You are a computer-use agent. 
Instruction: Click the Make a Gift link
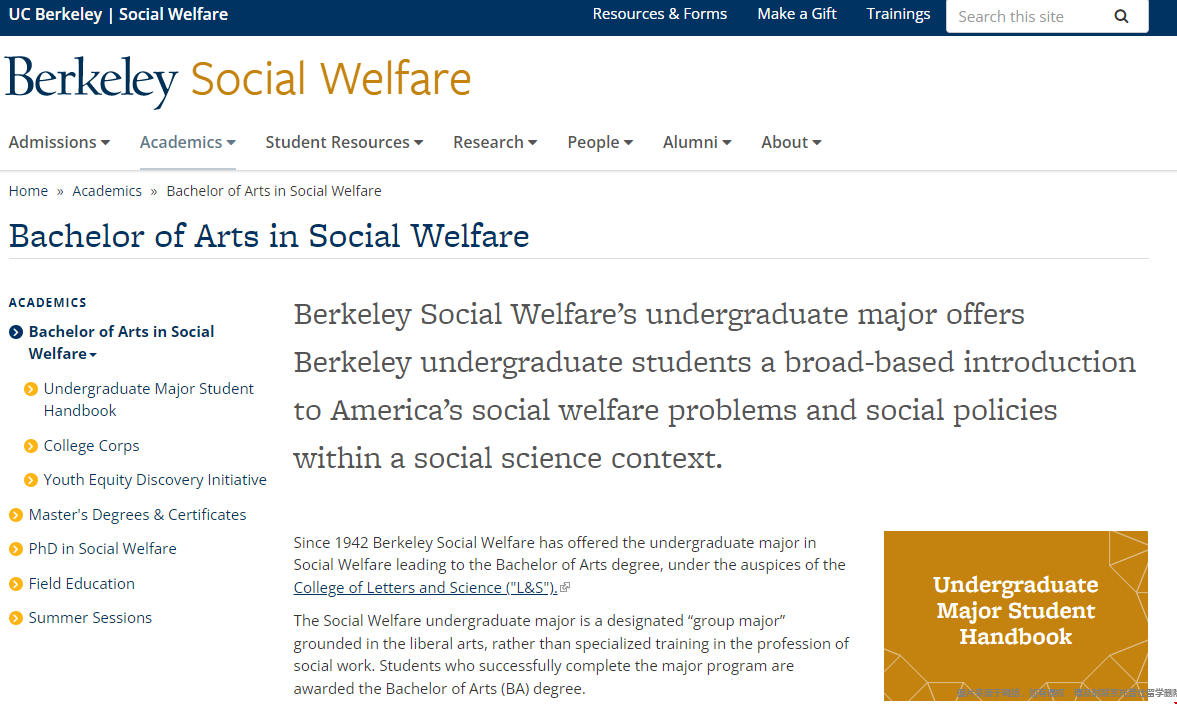tap(796, 14)
